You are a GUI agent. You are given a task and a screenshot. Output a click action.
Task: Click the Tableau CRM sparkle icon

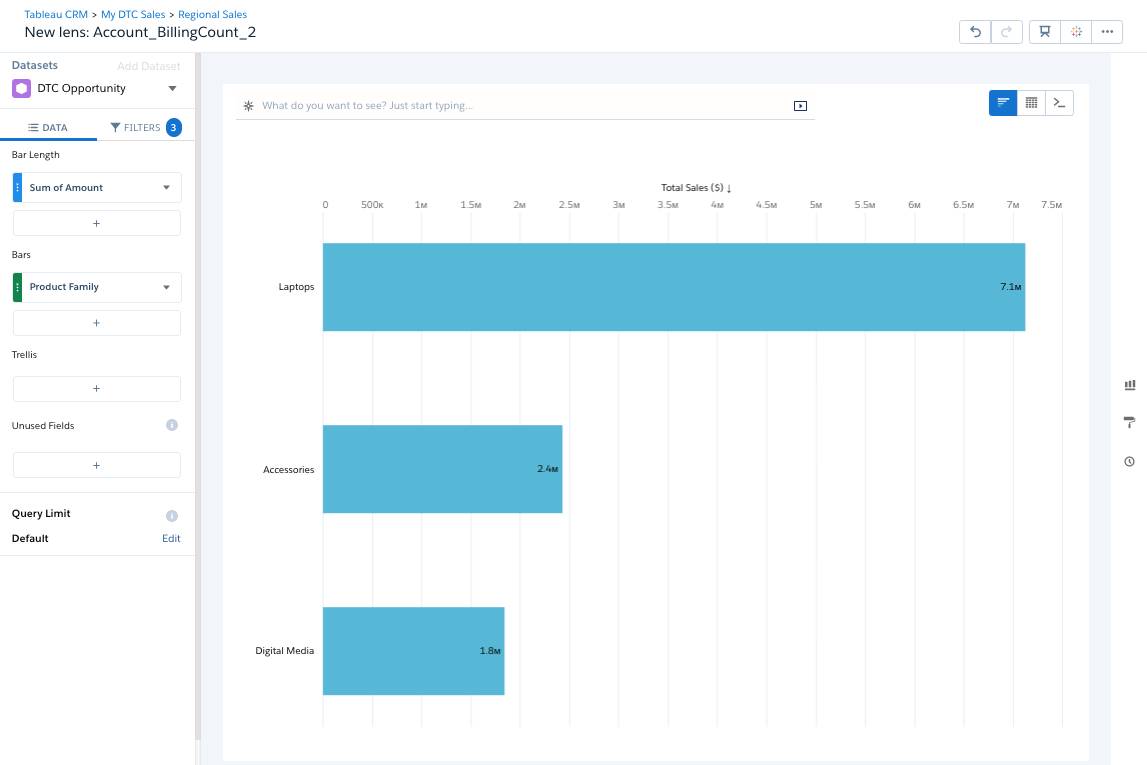(x=1076, y=31)
